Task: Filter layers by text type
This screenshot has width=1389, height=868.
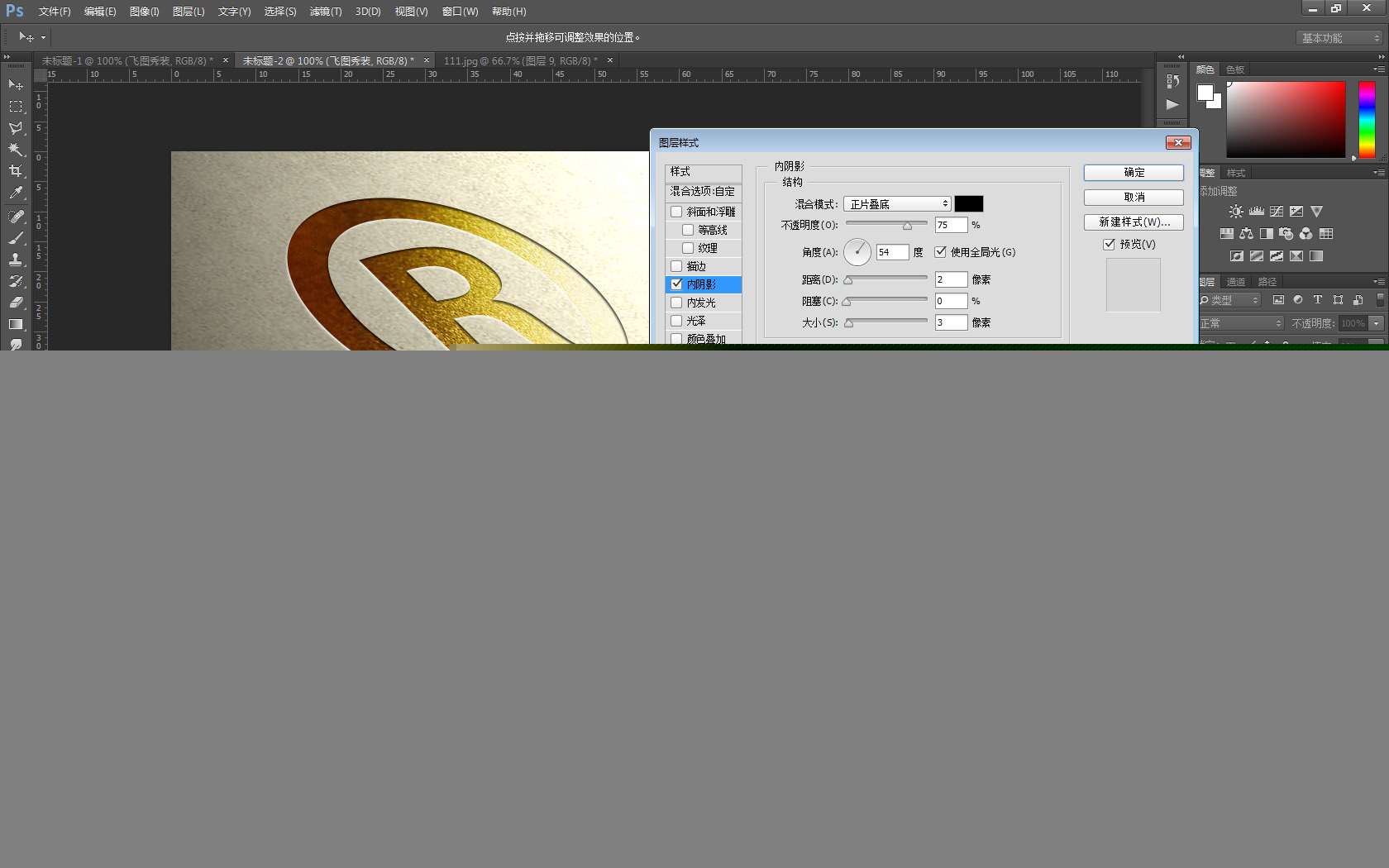Action: tap(1318, 300)
